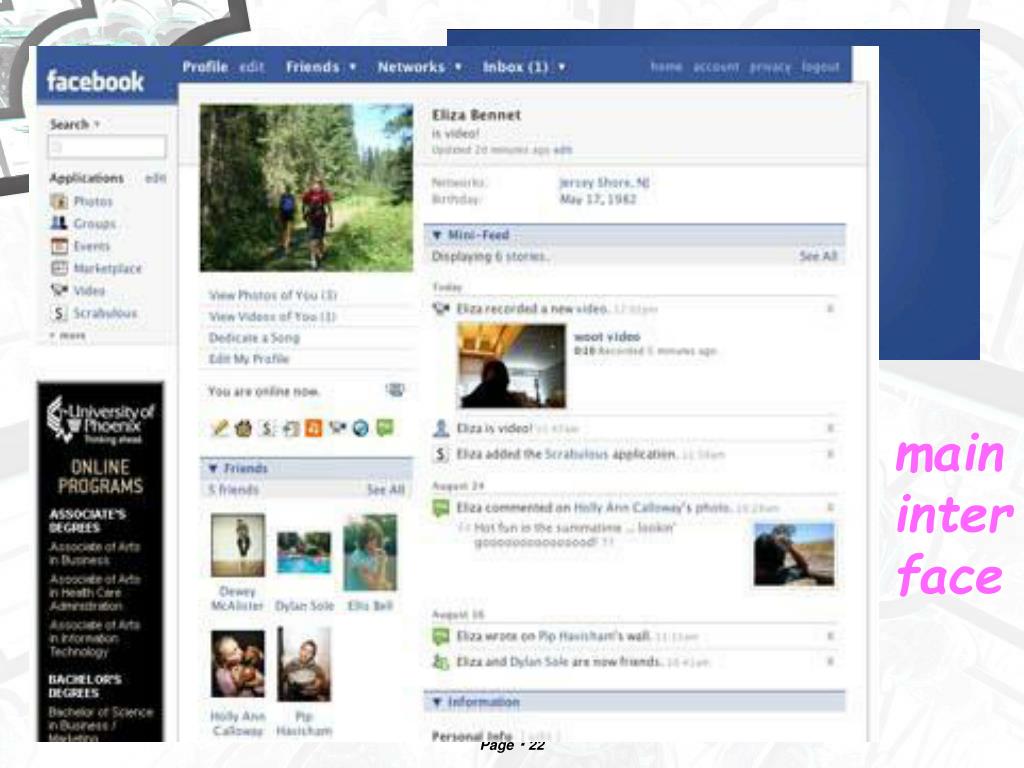Click person icon beside 'Eliza is video!' story
Screen dimensions: 1024x768
tap(441, 428)
